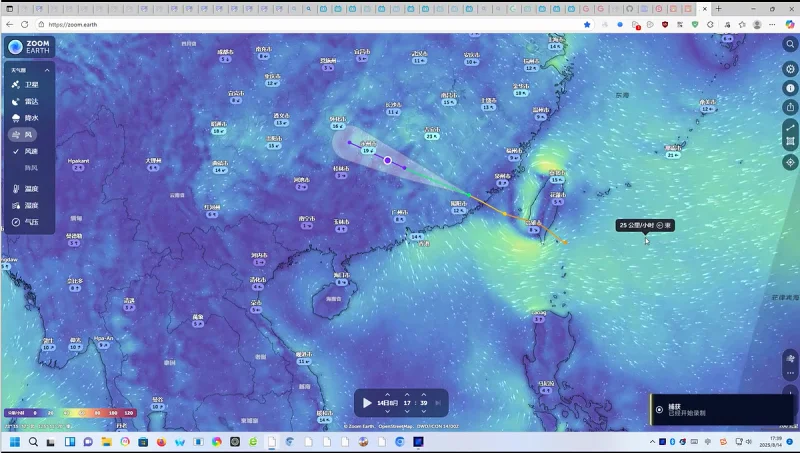
Task: Click the locate me button
Action: [x=790, y=161]
